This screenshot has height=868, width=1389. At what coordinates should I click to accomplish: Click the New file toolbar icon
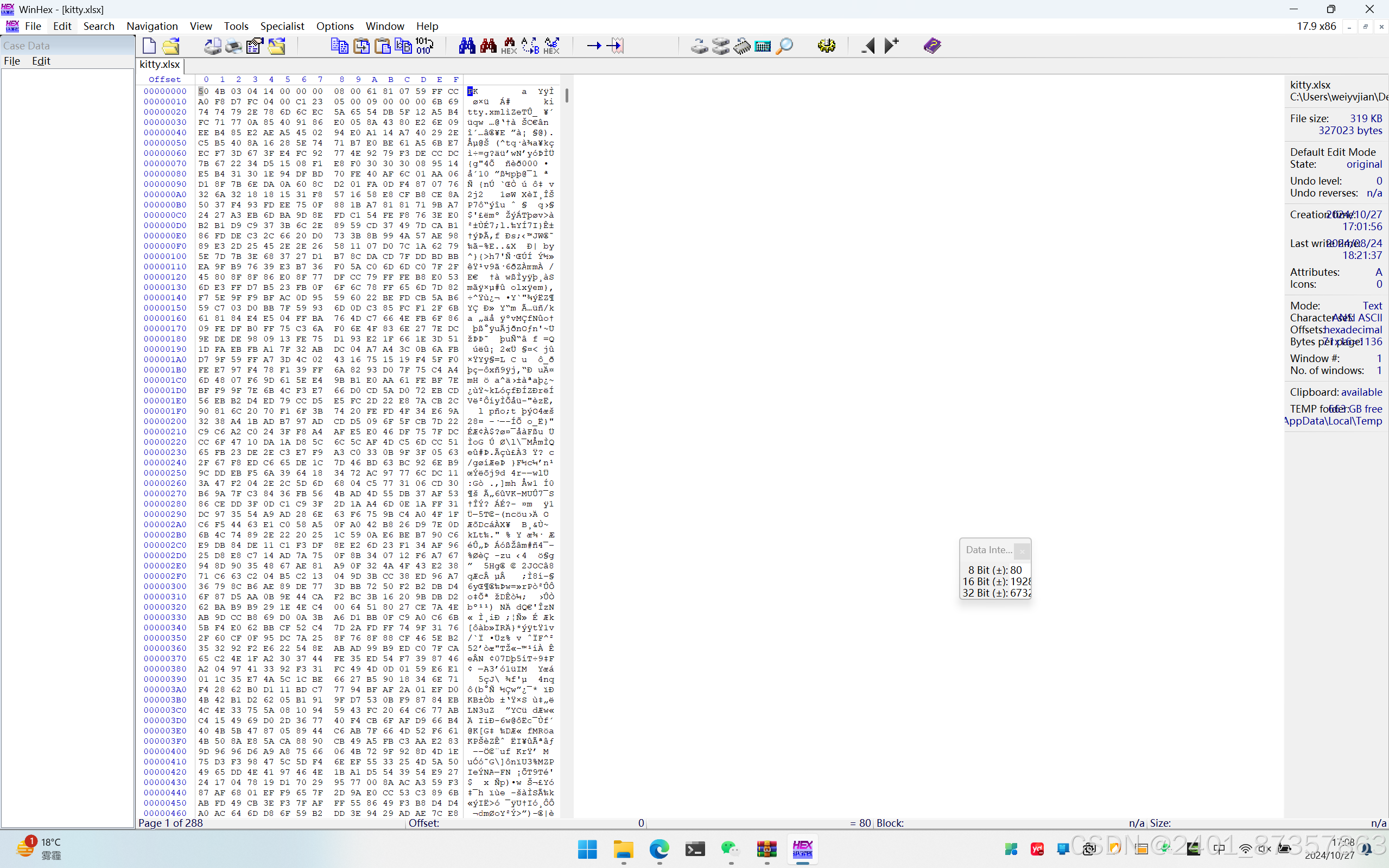(149, 46)
